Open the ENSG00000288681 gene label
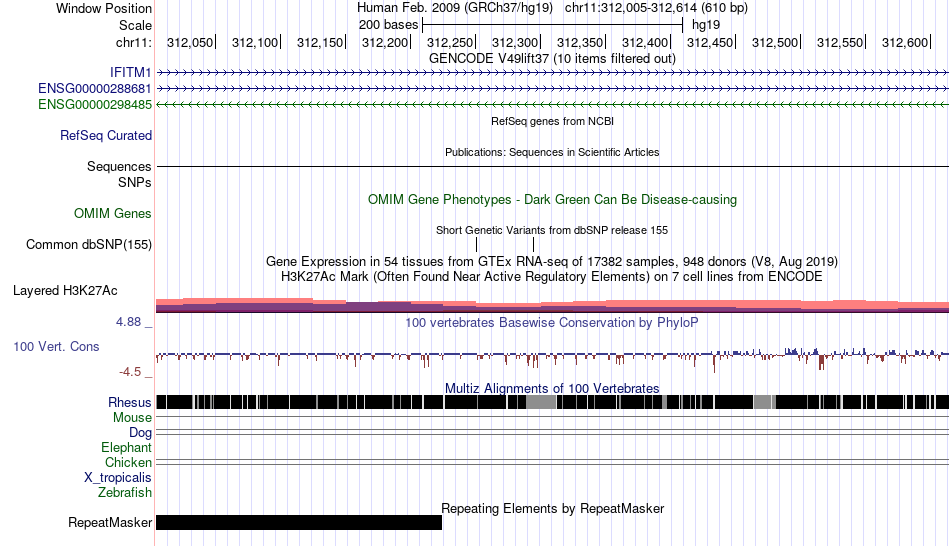The image size is (950, 546). [95, 88]
